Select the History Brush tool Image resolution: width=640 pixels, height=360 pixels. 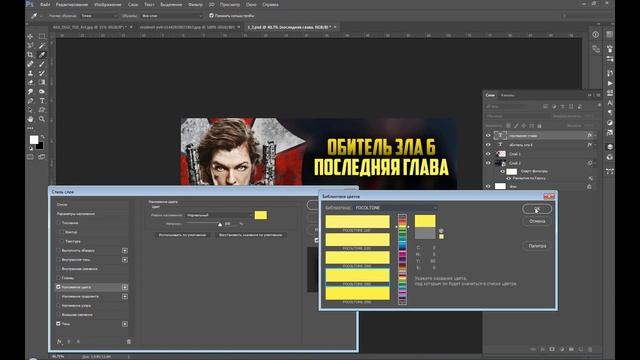tap(42, 73)
